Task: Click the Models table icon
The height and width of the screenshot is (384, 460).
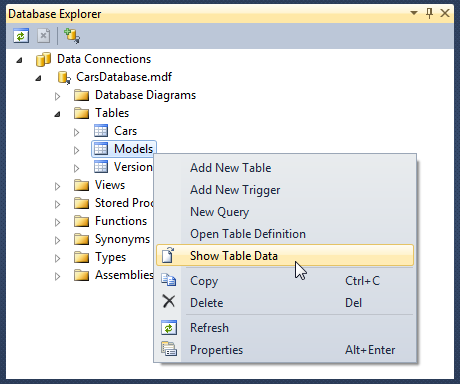Action: 101,149
